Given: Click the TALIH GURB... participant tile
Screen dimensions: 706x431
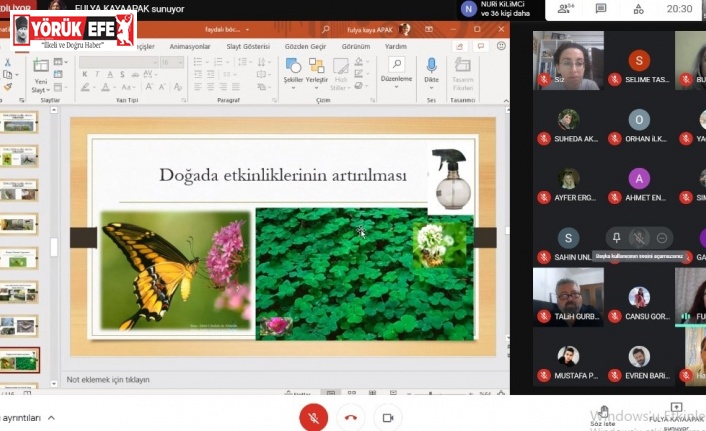Looking at the screenshot, I should tap(568, 297).
